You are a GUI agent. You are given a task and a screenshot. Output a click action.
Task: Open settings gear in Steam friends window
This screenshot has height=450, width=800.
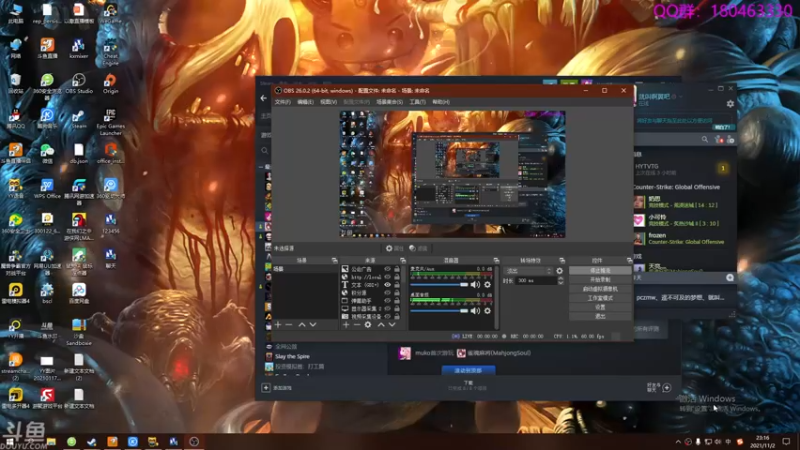(730, 104)
